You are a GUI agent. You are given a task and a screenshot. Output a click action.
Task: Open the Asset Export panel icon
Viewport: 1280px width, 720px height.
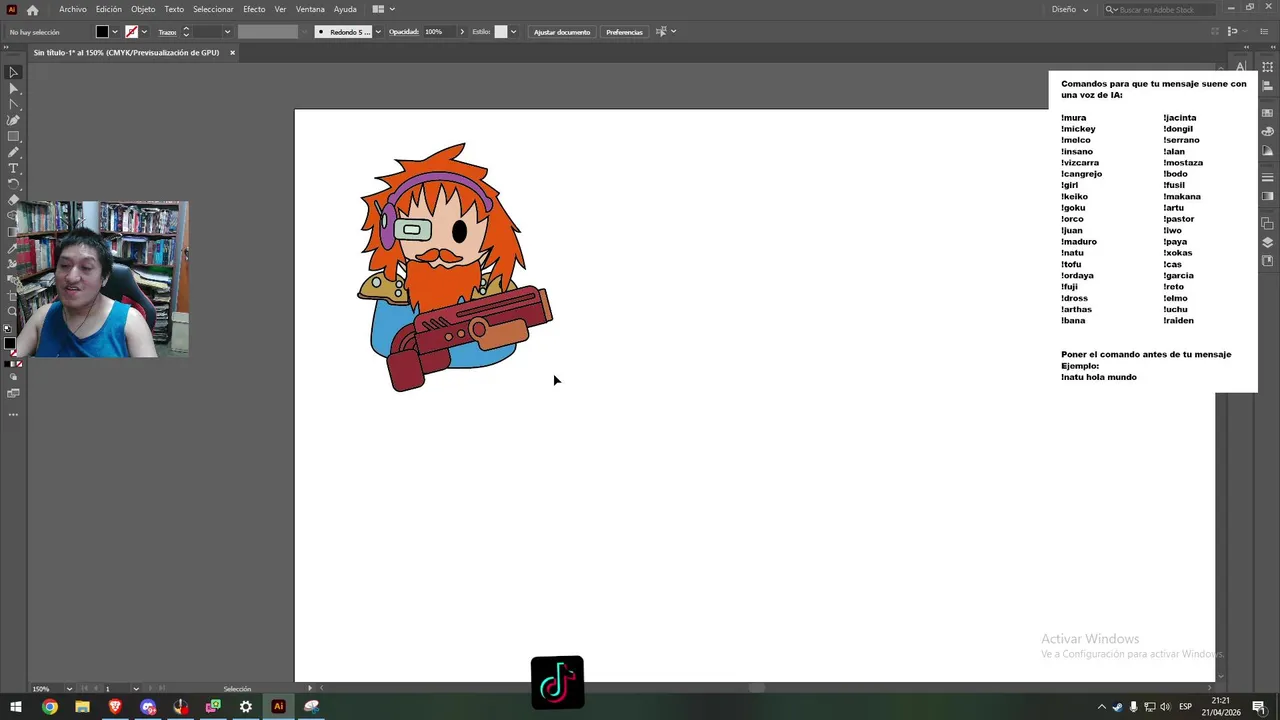pos(1267,261)
